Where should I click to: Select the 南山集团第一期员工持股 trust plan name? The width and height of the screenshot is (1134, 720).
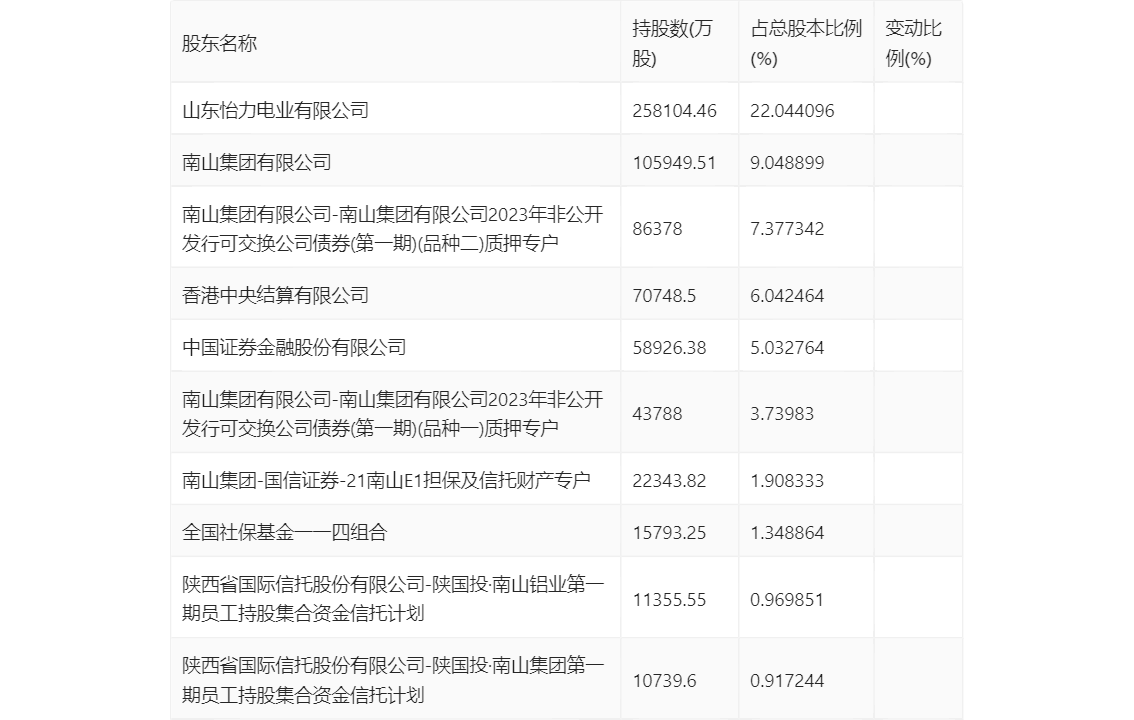click(x=393, y=680)
